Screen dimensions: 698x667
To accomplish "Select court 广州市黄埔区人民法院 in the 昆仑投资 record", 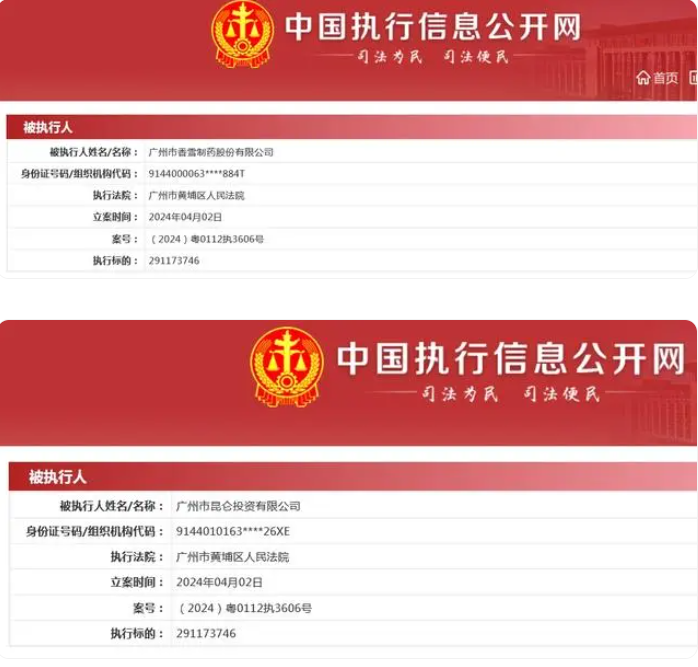I will (x=232, y=557).
